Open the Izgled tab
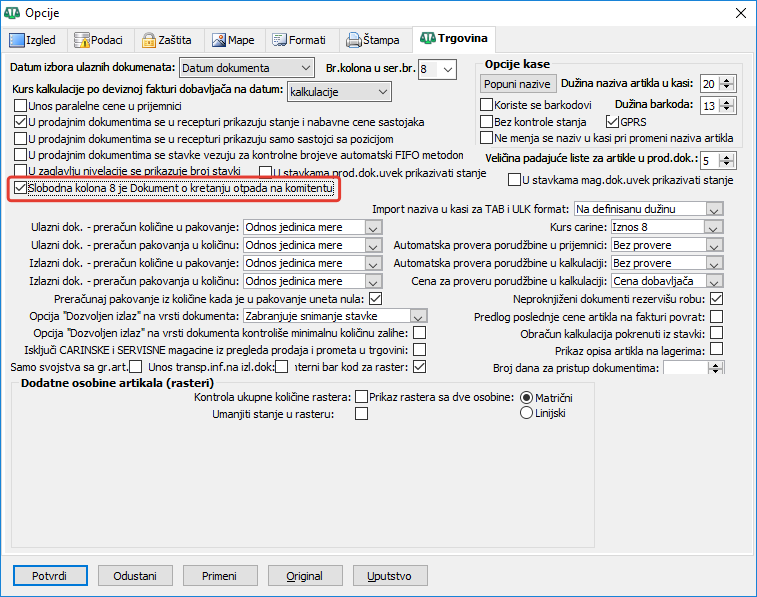757x597 pixels. [x=33, y=40]
